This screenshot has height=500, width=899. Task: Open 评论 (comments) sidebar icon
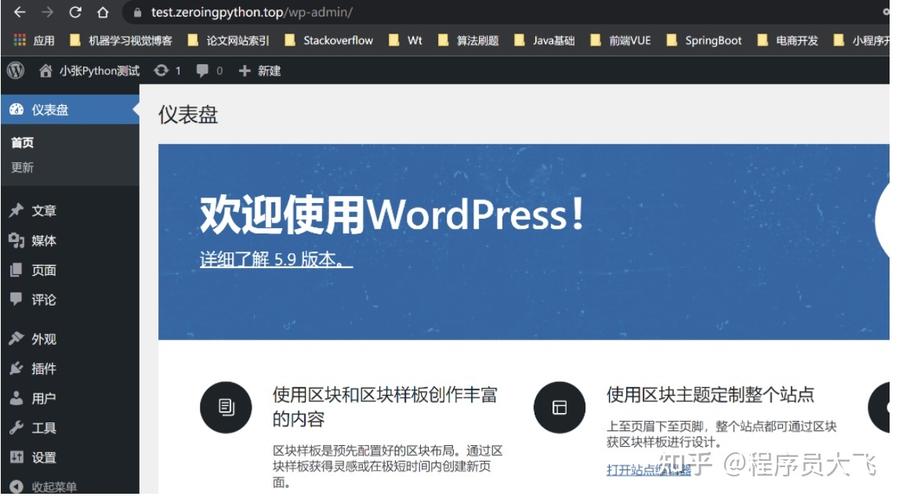tap(16, 299)
